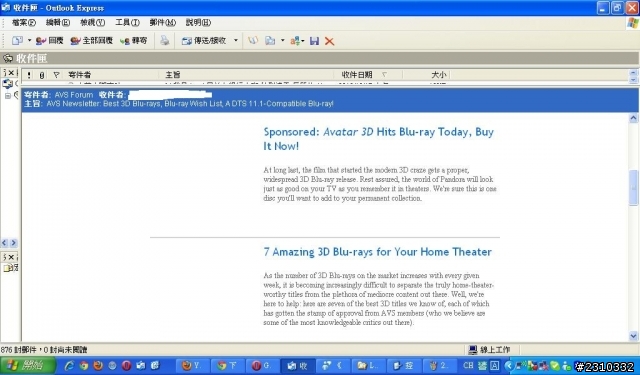
Task: Open the Windows 開始 Start button
Action: (x=28, y=366)
